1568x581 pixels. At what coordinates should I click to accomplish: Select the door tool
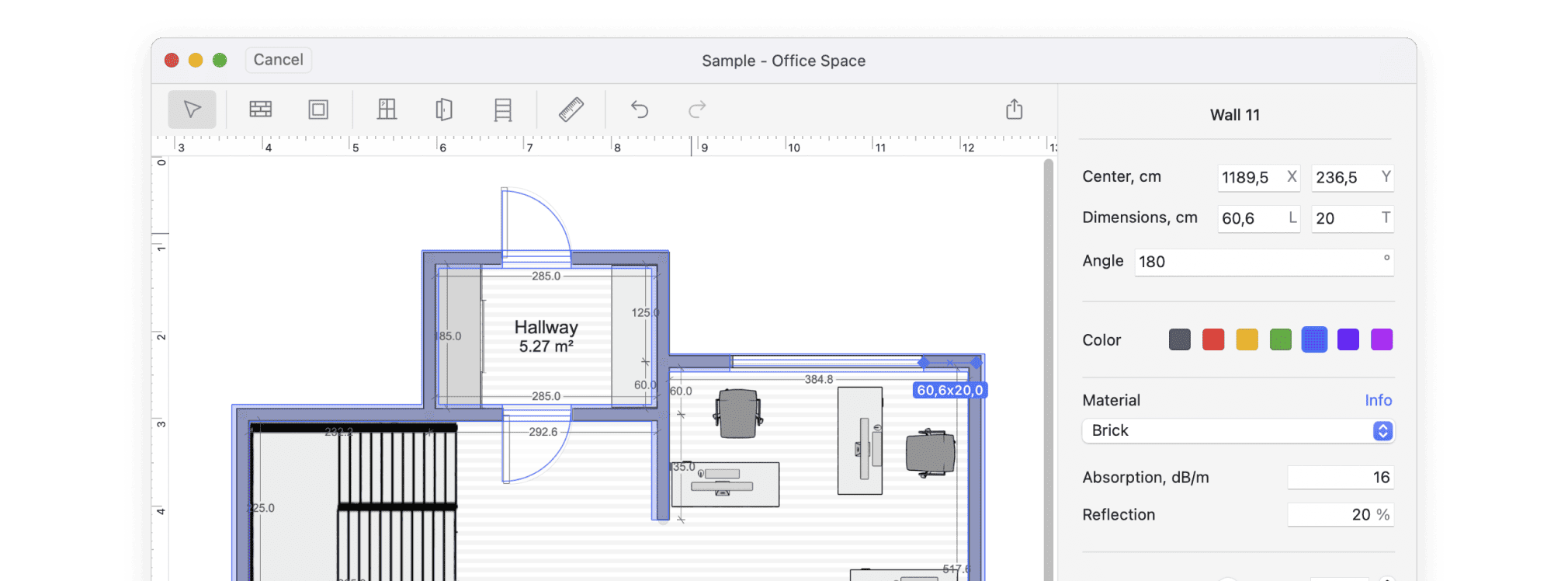444,110
